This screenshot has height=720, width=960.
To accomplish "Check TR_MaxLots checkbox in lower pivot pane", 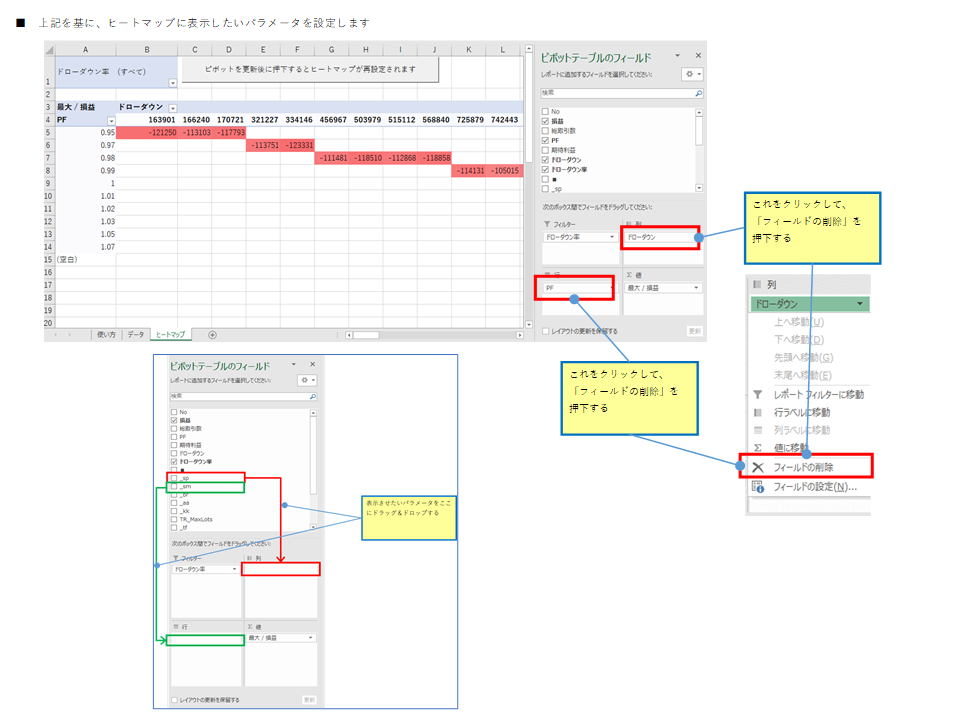I will (x=174, y=519).
